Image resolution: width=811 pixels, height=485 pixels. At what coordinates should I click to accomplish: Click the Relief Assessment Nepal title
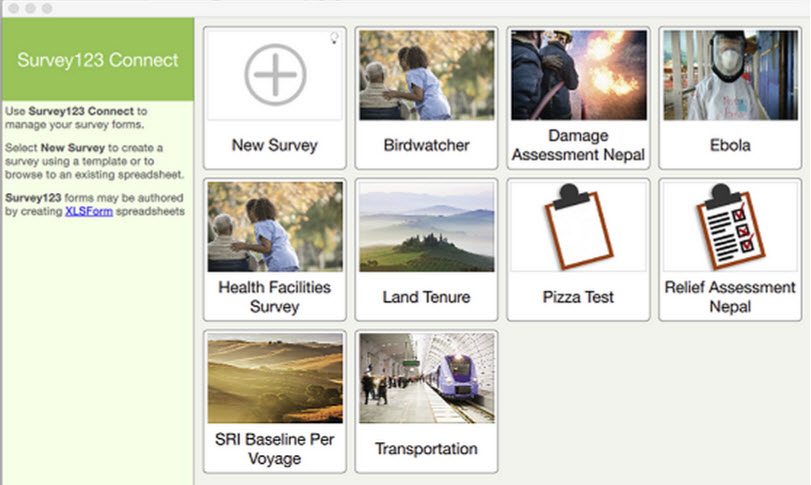(730, 297)
